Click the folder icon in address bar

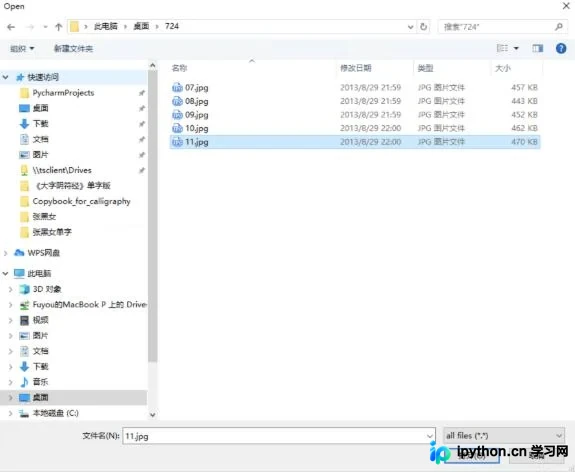pyautogui.click(x=74, y=26)
